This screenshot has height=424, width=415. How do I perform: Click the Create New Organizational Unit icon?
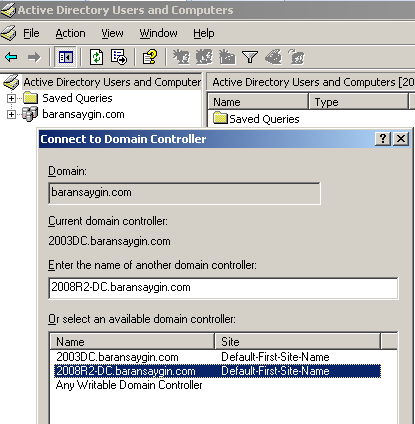[x=227, y=57]
